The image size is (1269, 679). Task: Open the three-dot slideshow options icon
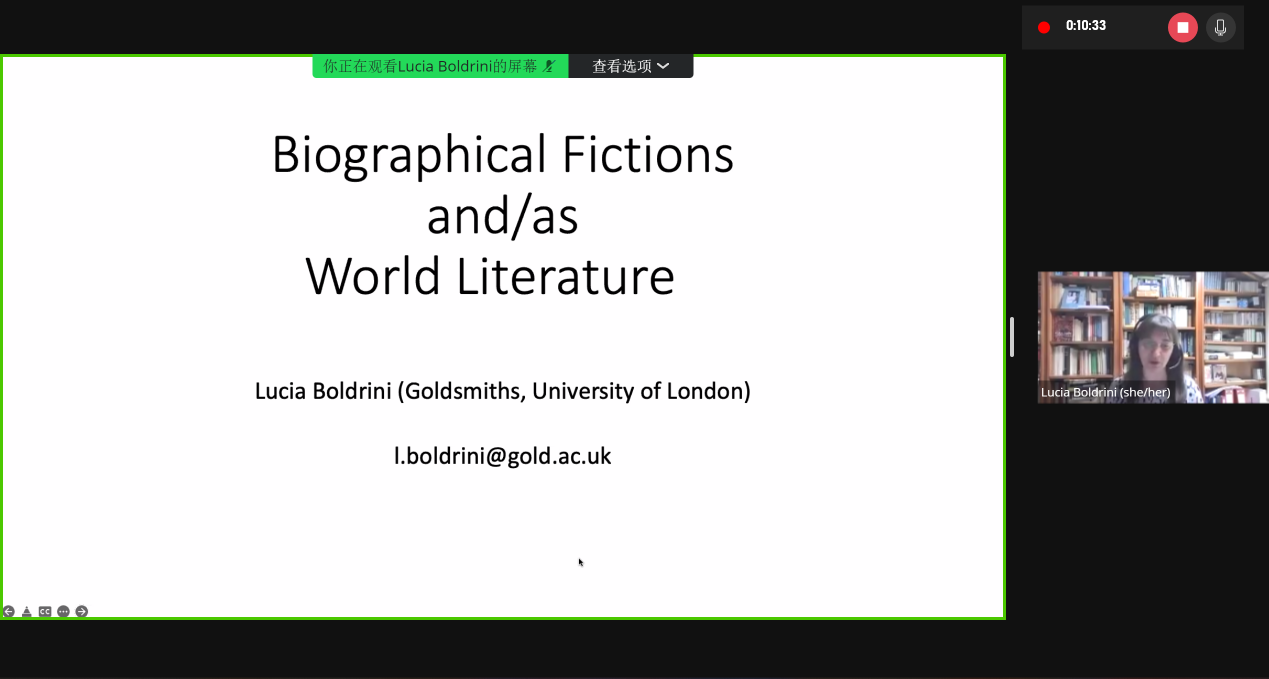point(63,611)
